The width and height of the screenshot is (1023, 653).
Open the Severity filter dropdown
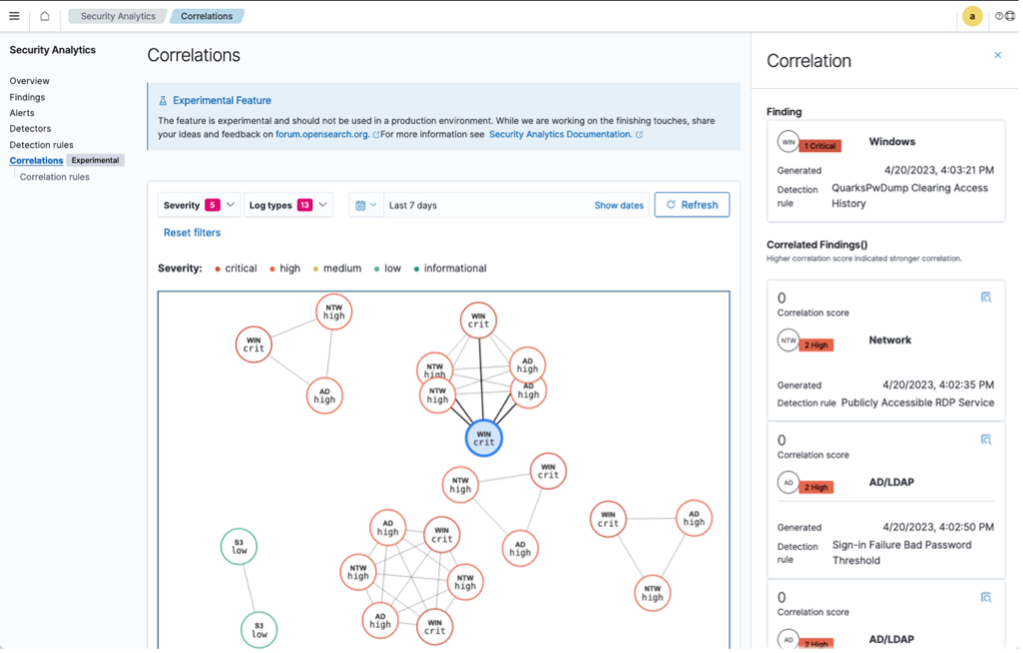click(x=197, y=205)
